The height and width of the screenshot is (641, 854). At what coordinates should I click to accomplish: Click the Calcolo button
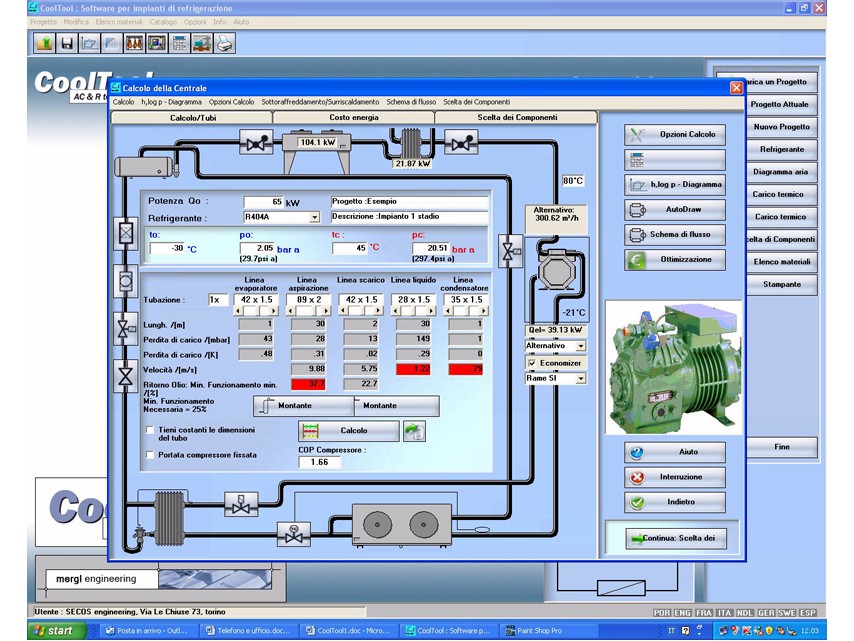(x=349, y=431)
